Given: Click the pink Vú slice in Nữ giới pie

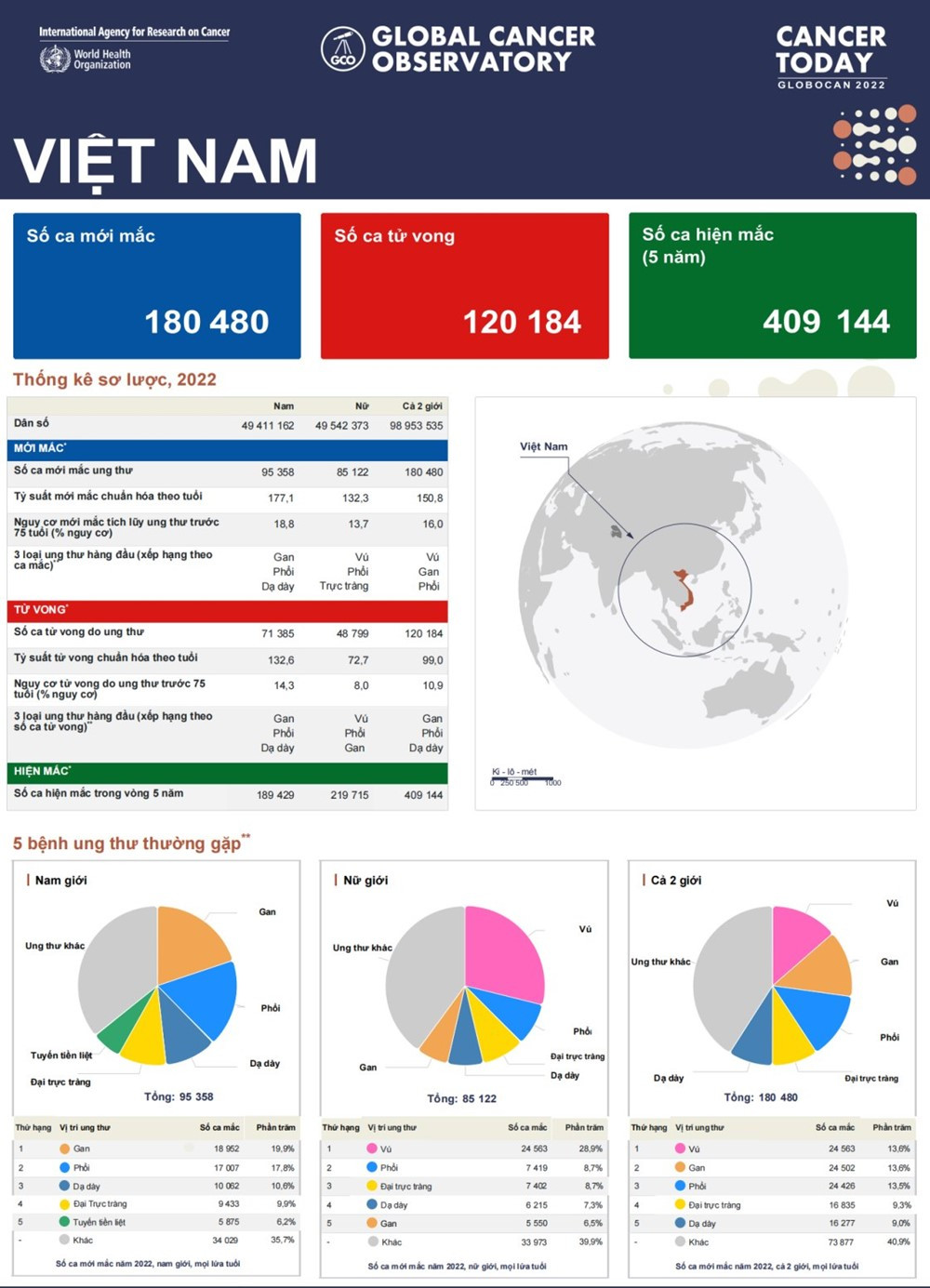Looking at the screenshot, I should click(x=502, y=949).
